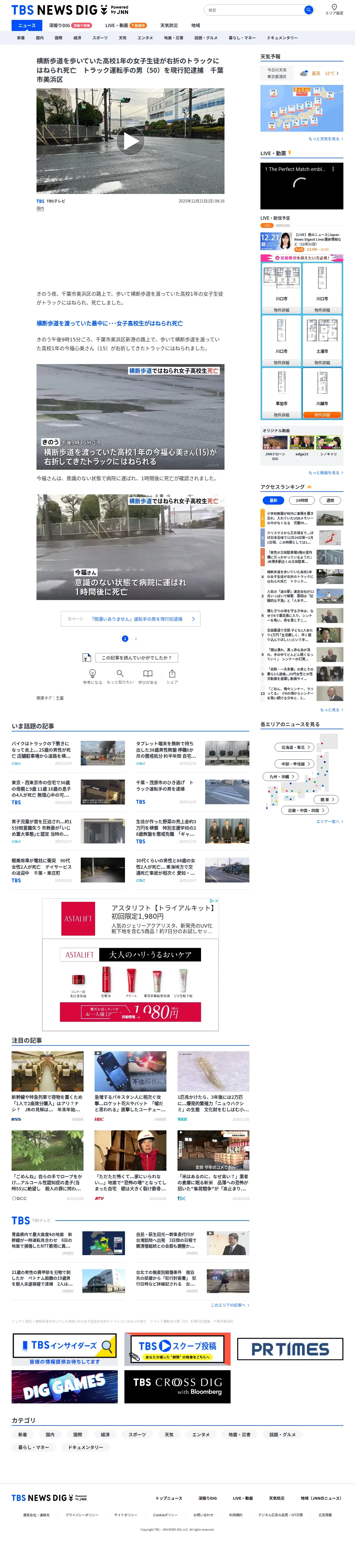
Task: Select article page 1 indicator
Action: pos(125,638)
